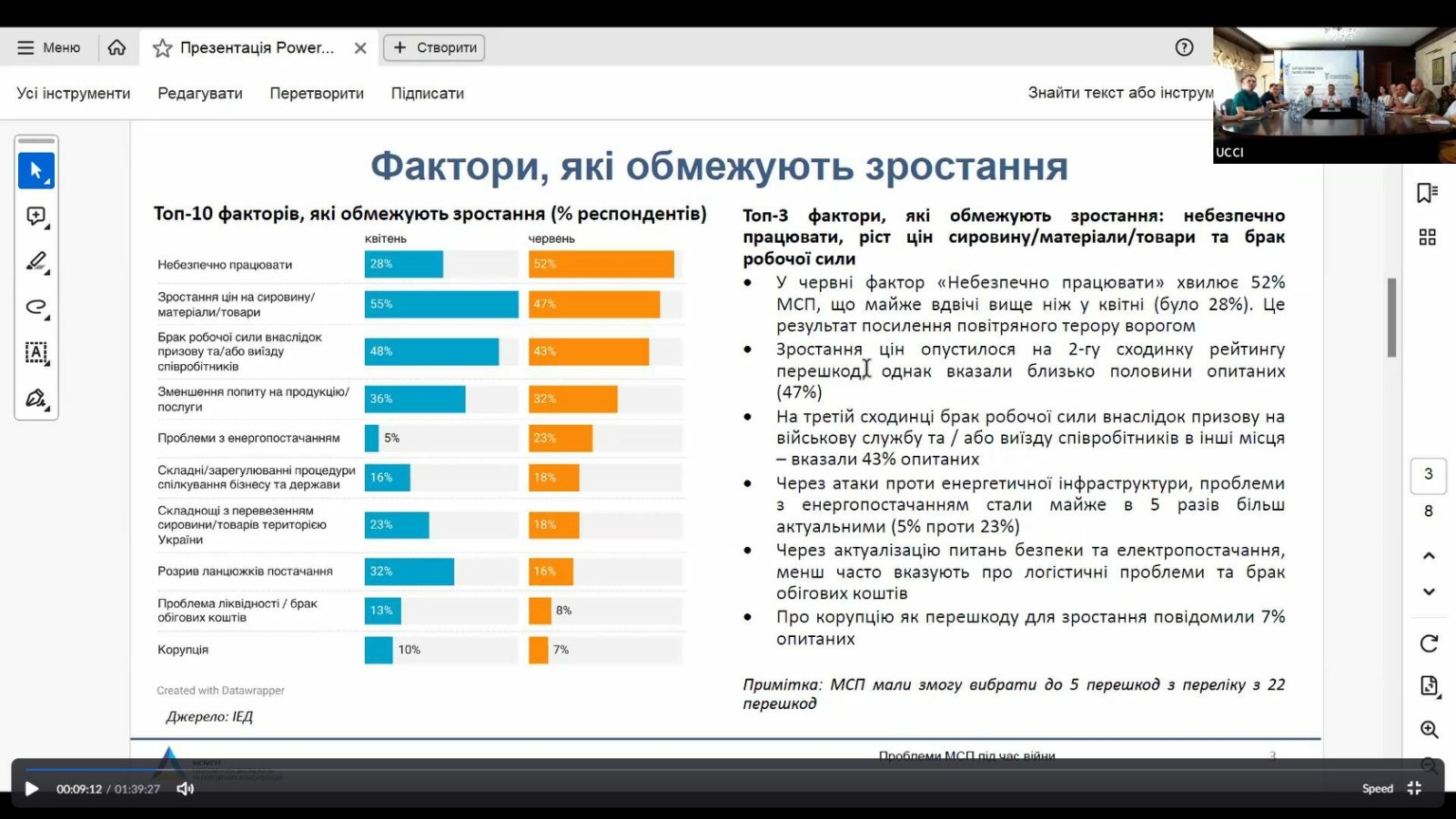Open the fill and sign pen tool
This screenshot has width=1456, height=819.
pos(36,399)
